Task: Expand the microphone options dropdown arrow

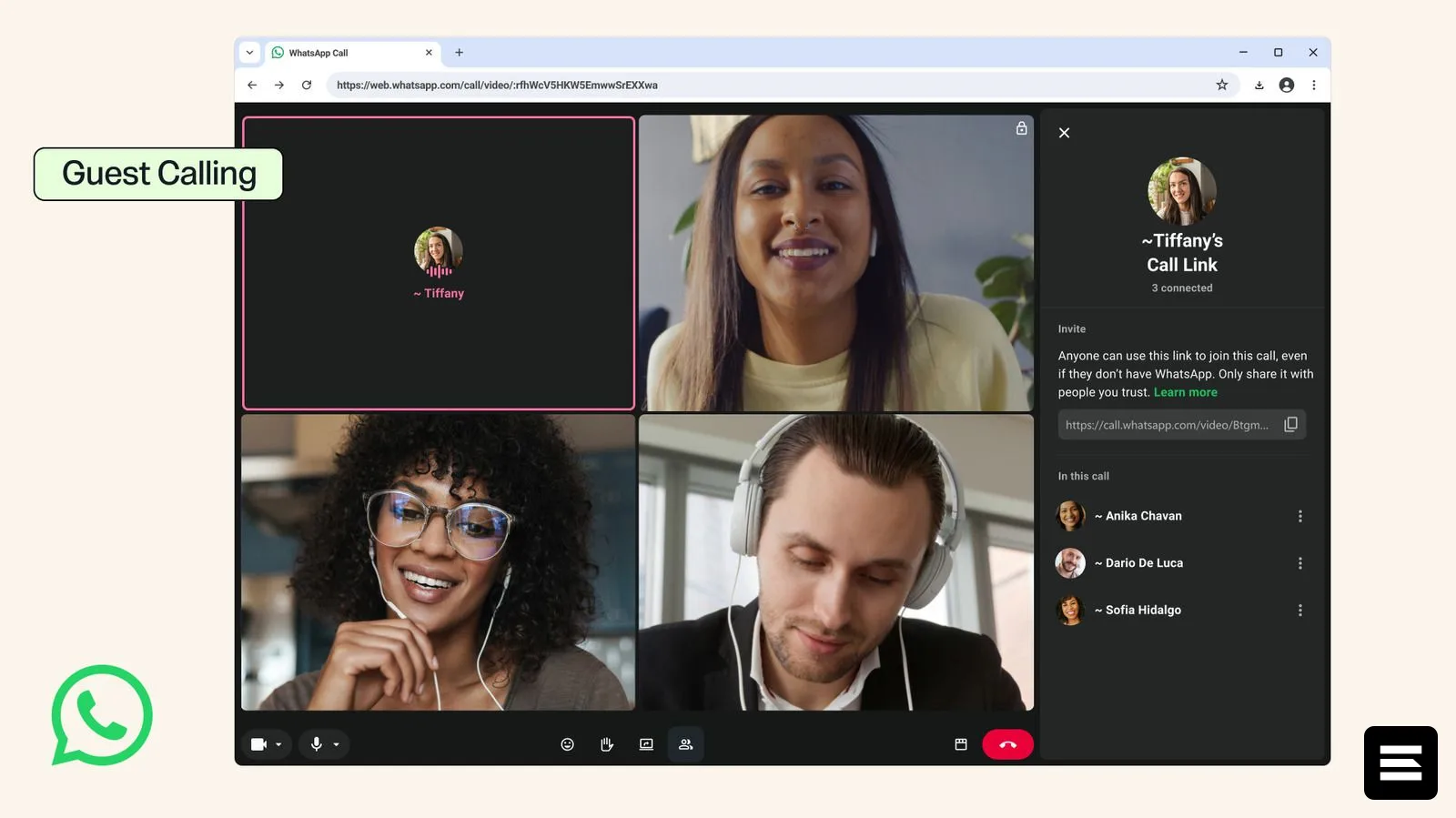Action: [337, 744]
